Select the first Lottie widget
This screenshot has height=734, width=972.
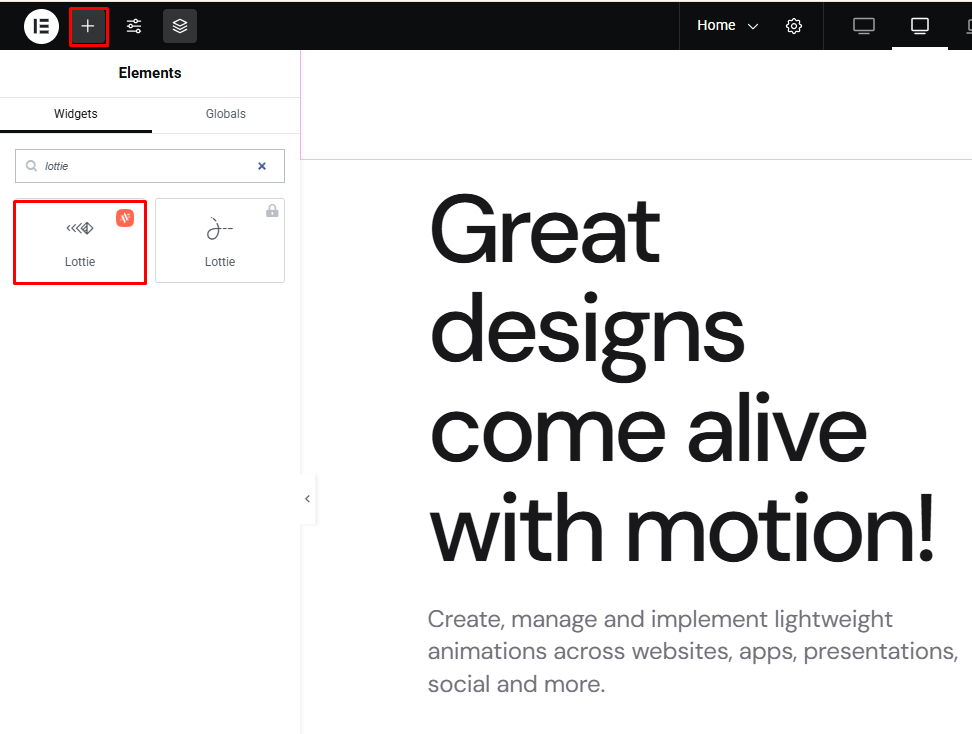80,243
